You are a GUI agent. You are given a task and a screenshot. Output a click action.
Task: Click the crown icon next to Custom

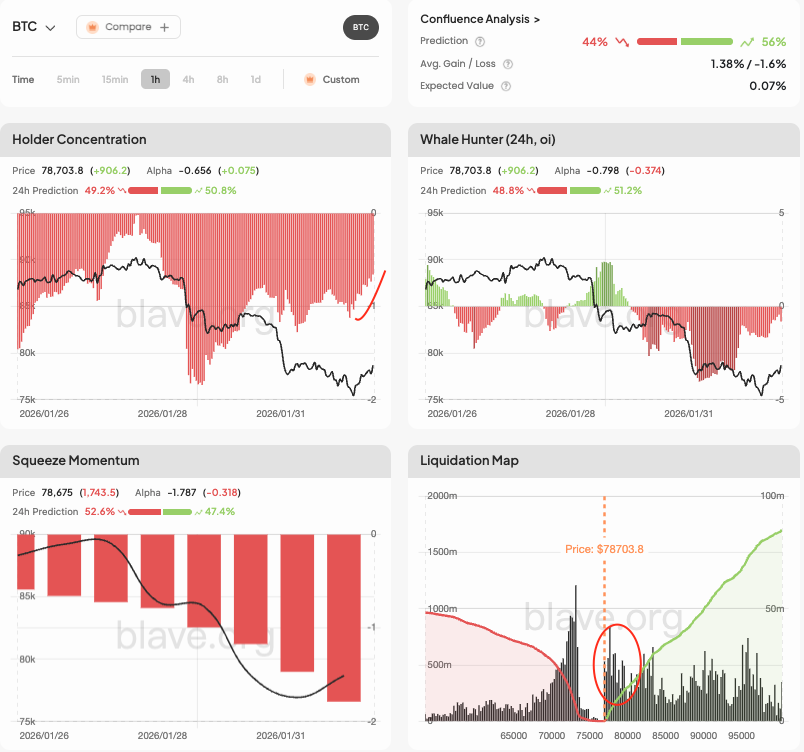[309, 80]
